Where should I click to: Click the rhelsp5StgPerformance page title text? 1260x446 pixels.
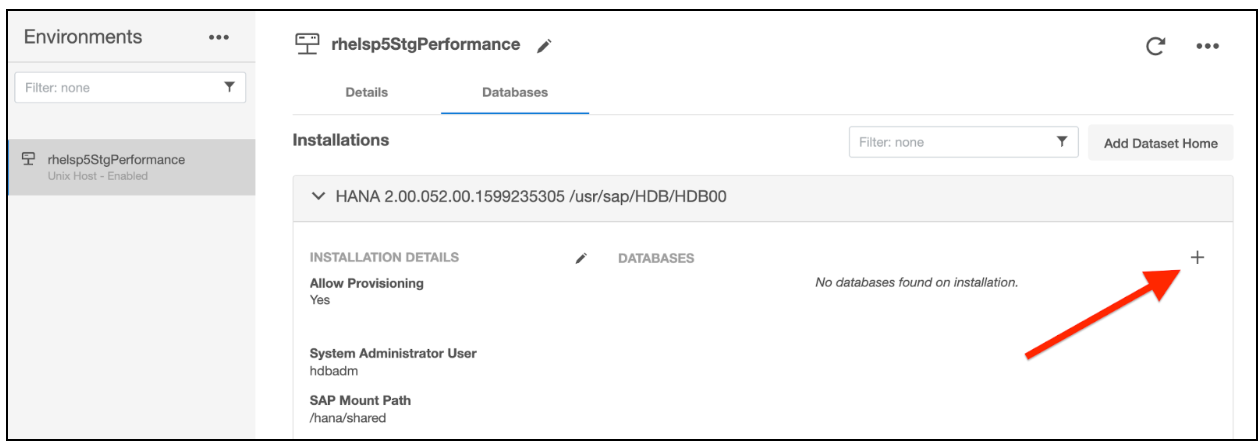[x=425, y=45]
